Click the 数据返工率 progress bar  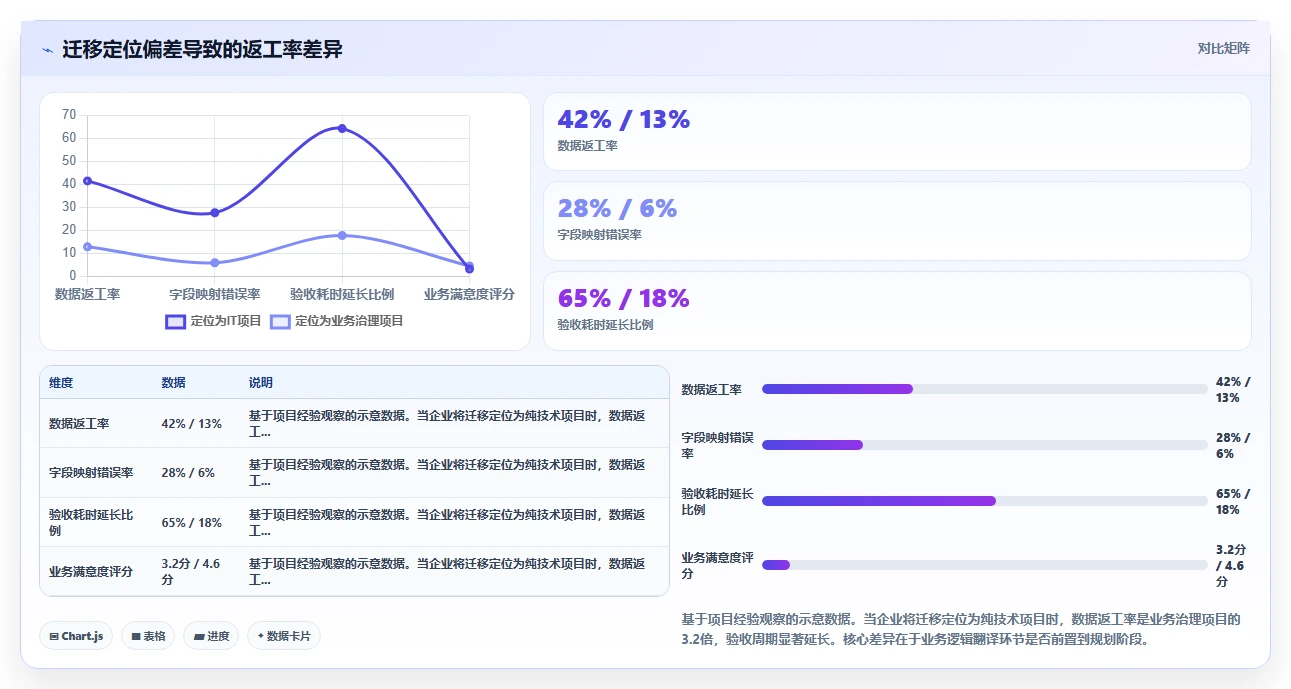point(984,389)
